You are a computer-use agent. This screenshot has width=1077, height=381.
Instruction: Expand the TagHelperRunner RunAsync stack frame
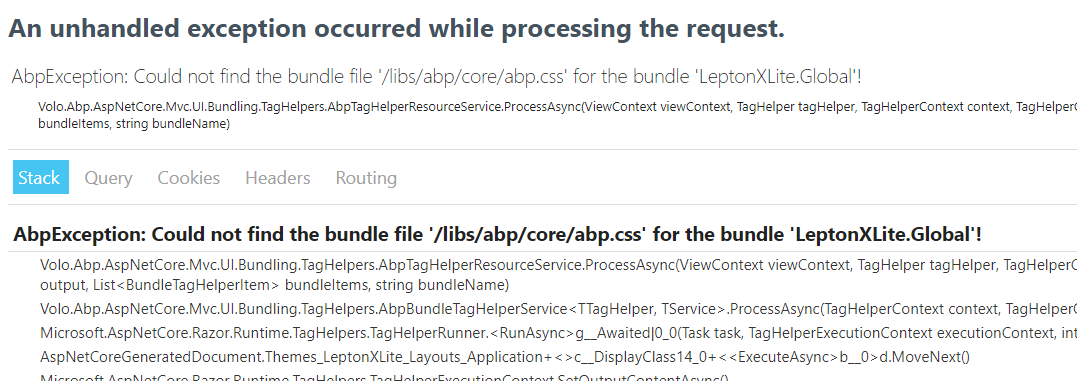coord(558,334)
